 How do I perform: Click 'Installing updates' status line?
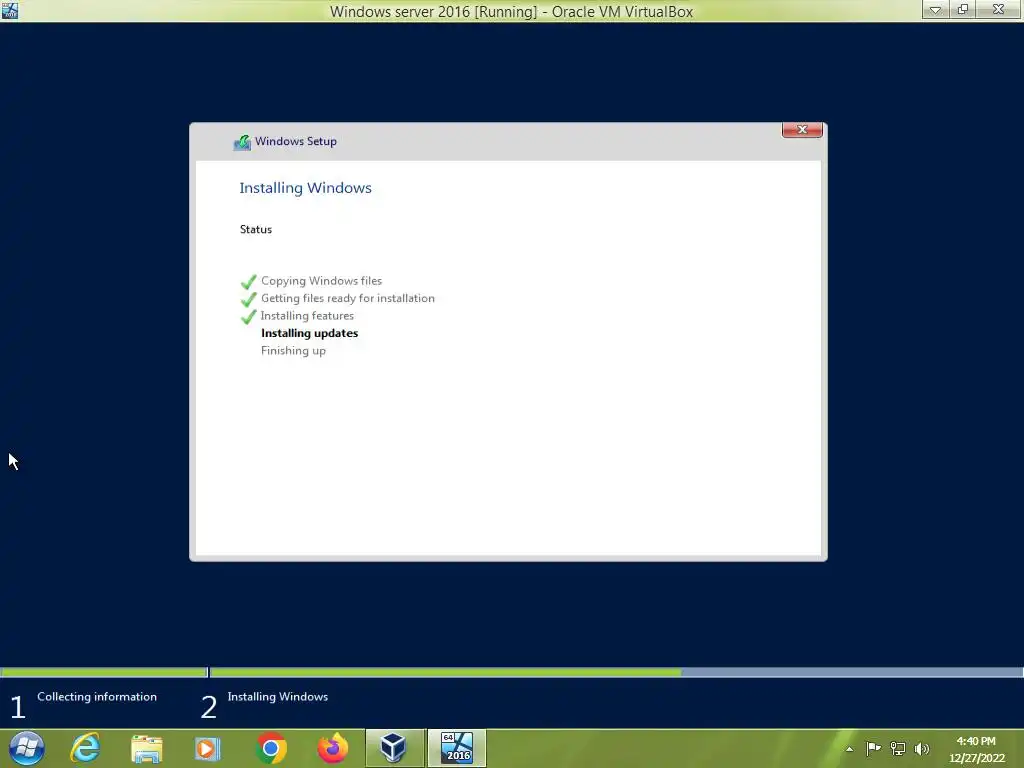(310, 333)
